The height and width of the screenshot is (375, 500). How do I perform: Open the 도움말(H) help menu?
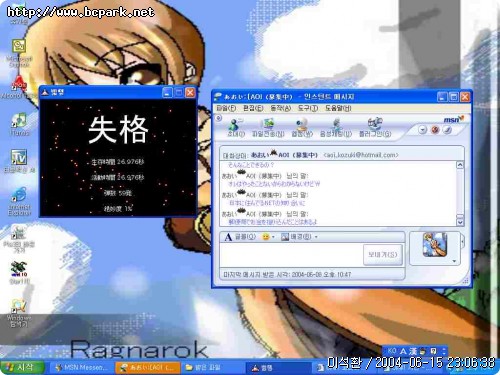click(338, 108)
